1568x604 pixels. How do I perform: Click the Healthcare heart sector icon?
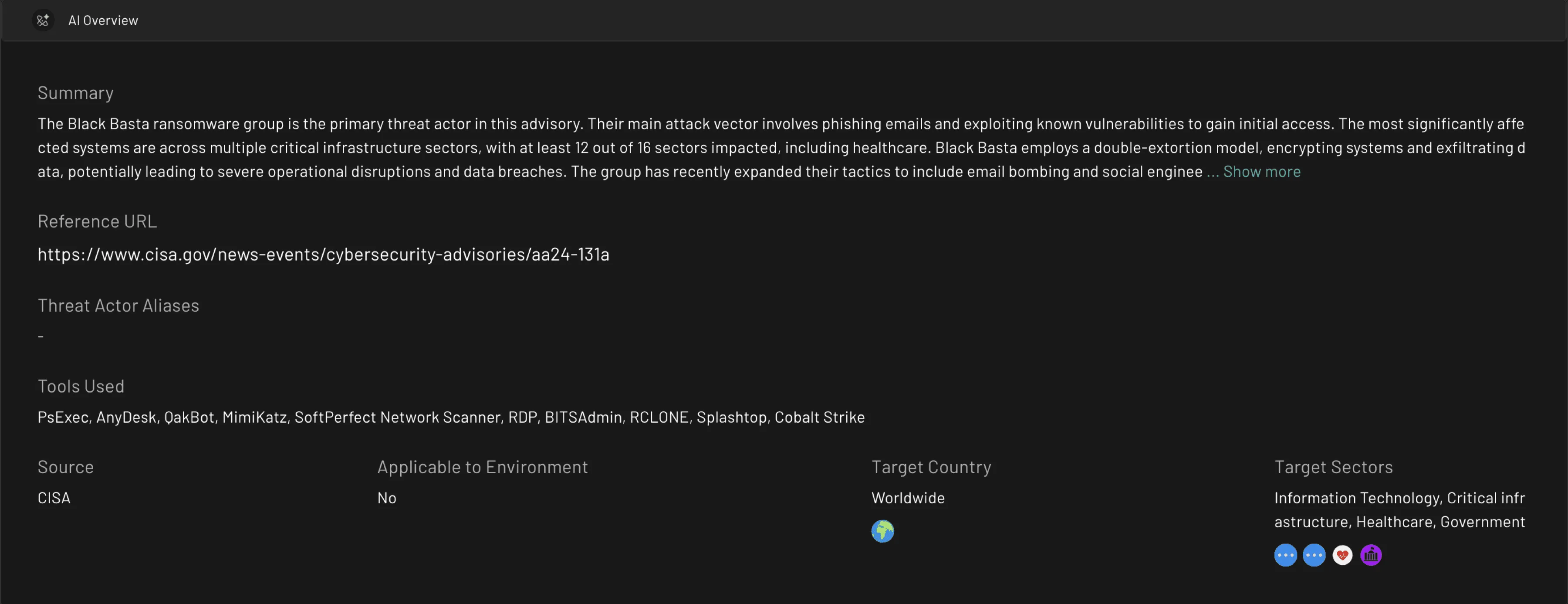(1342, 555)
